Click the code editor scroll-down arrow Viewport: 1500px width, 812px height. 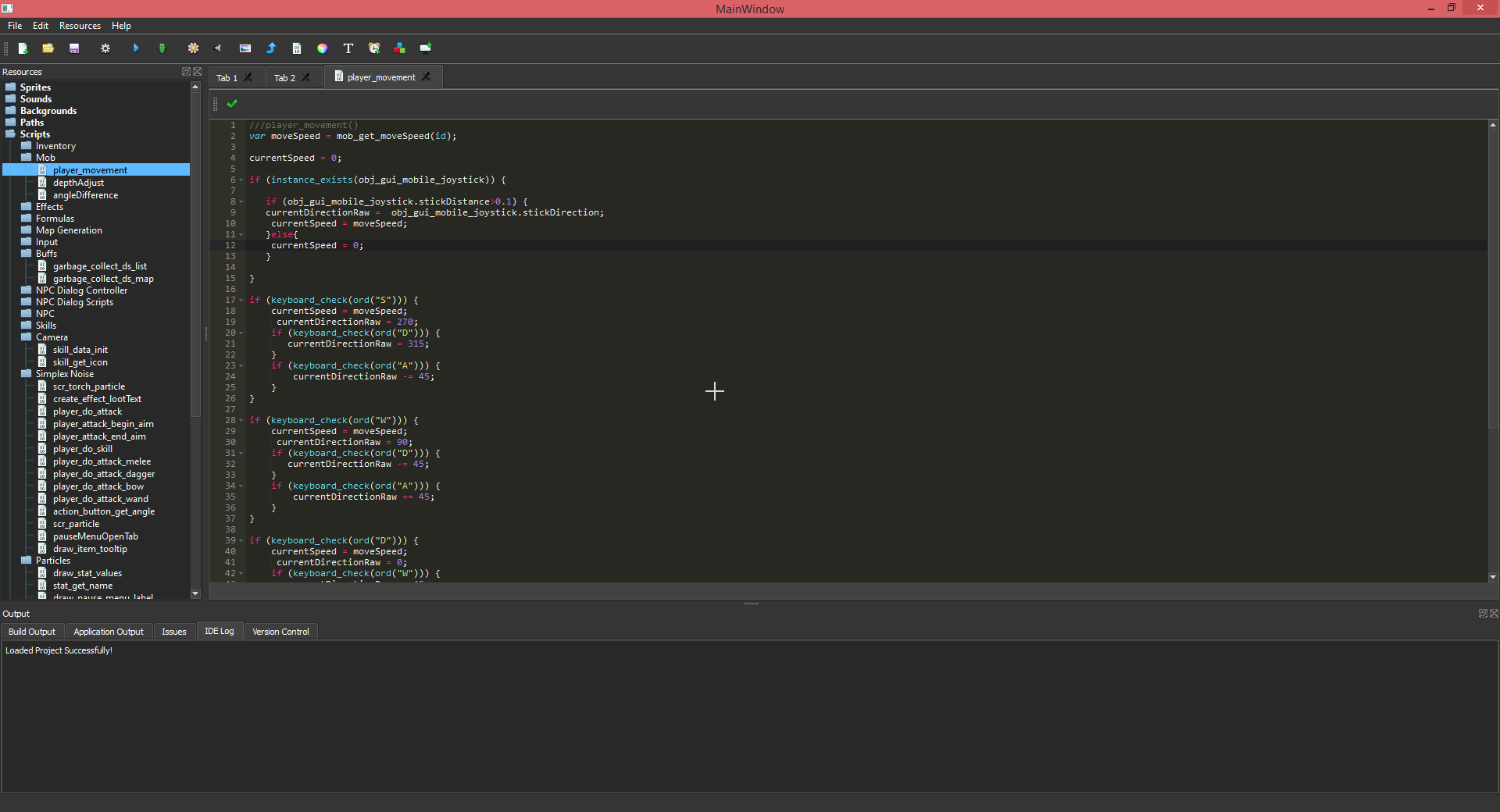pos(1492,577)
